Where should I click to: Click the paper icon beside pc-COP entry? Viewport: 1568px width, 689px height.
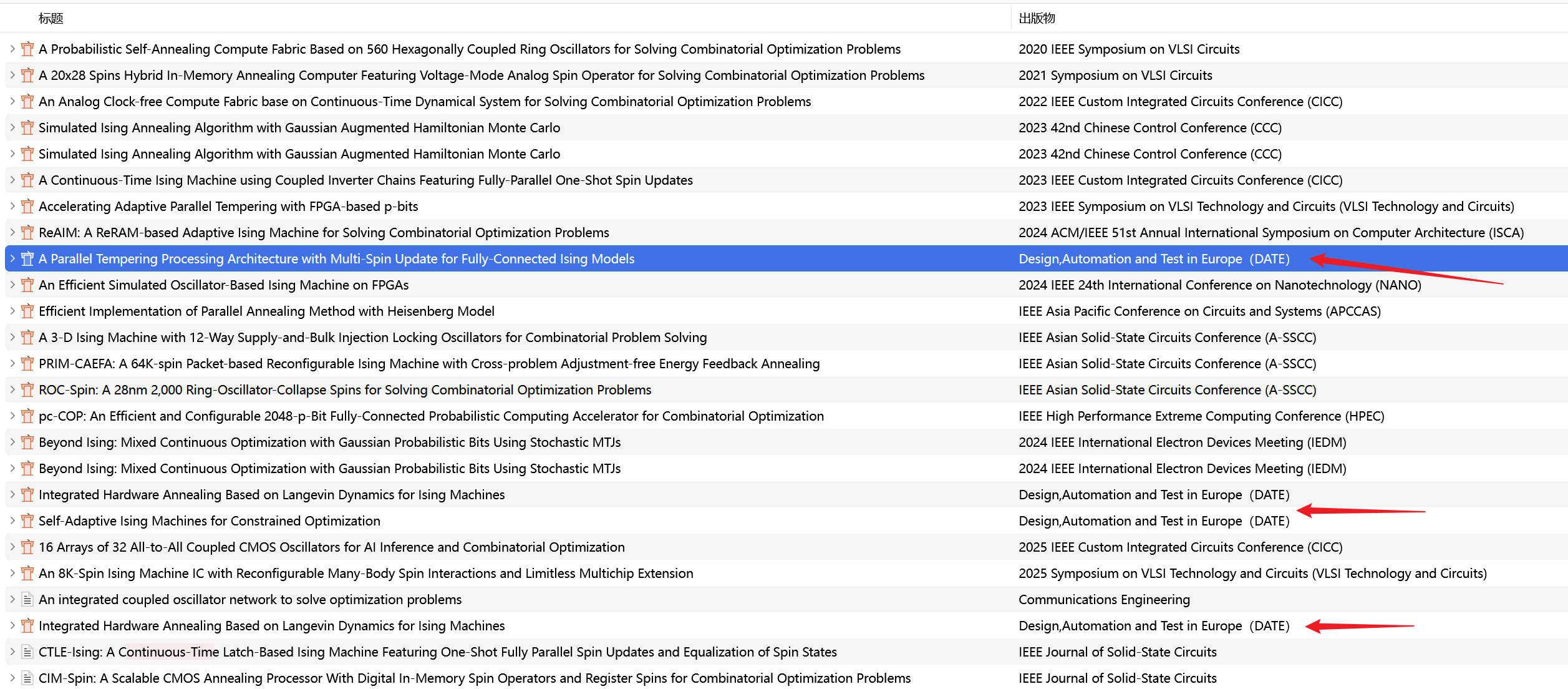pos(27,416)
